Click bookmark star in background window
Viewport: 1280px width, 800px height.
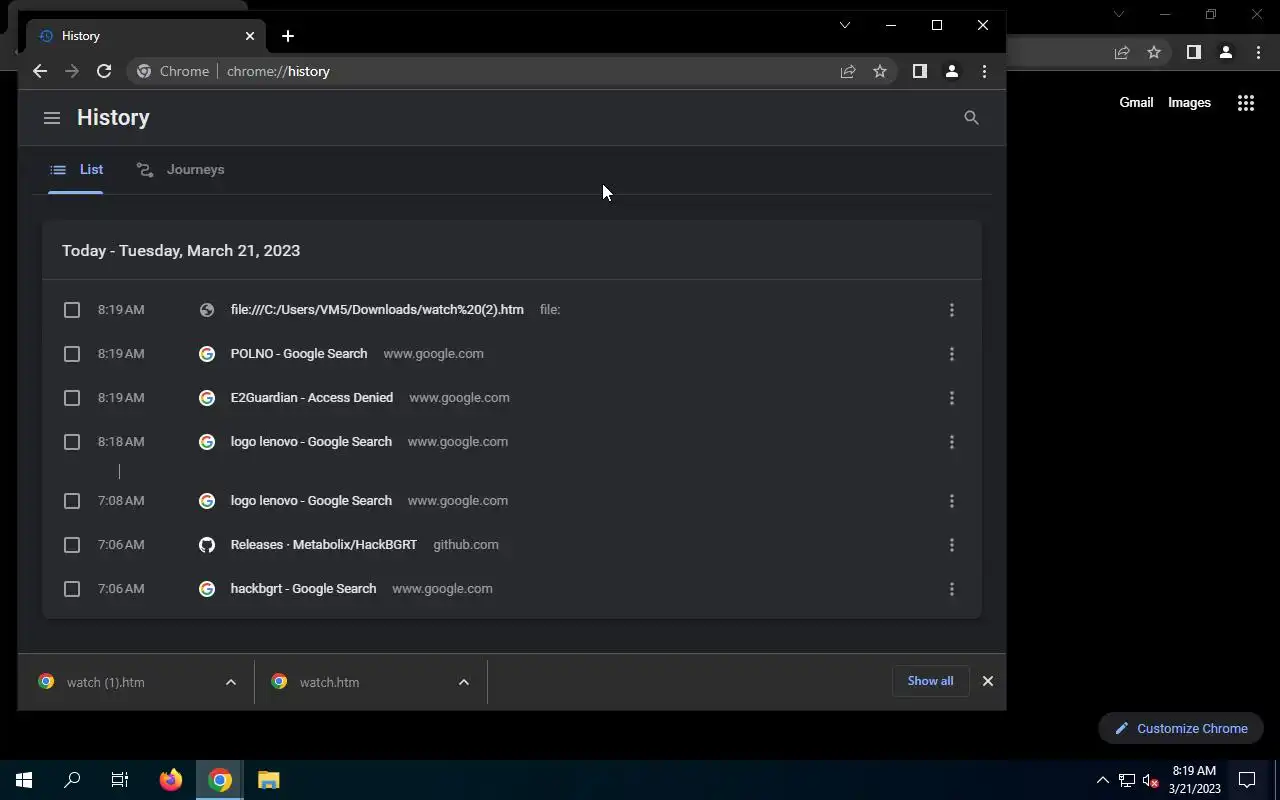[x=1154, y=53]
